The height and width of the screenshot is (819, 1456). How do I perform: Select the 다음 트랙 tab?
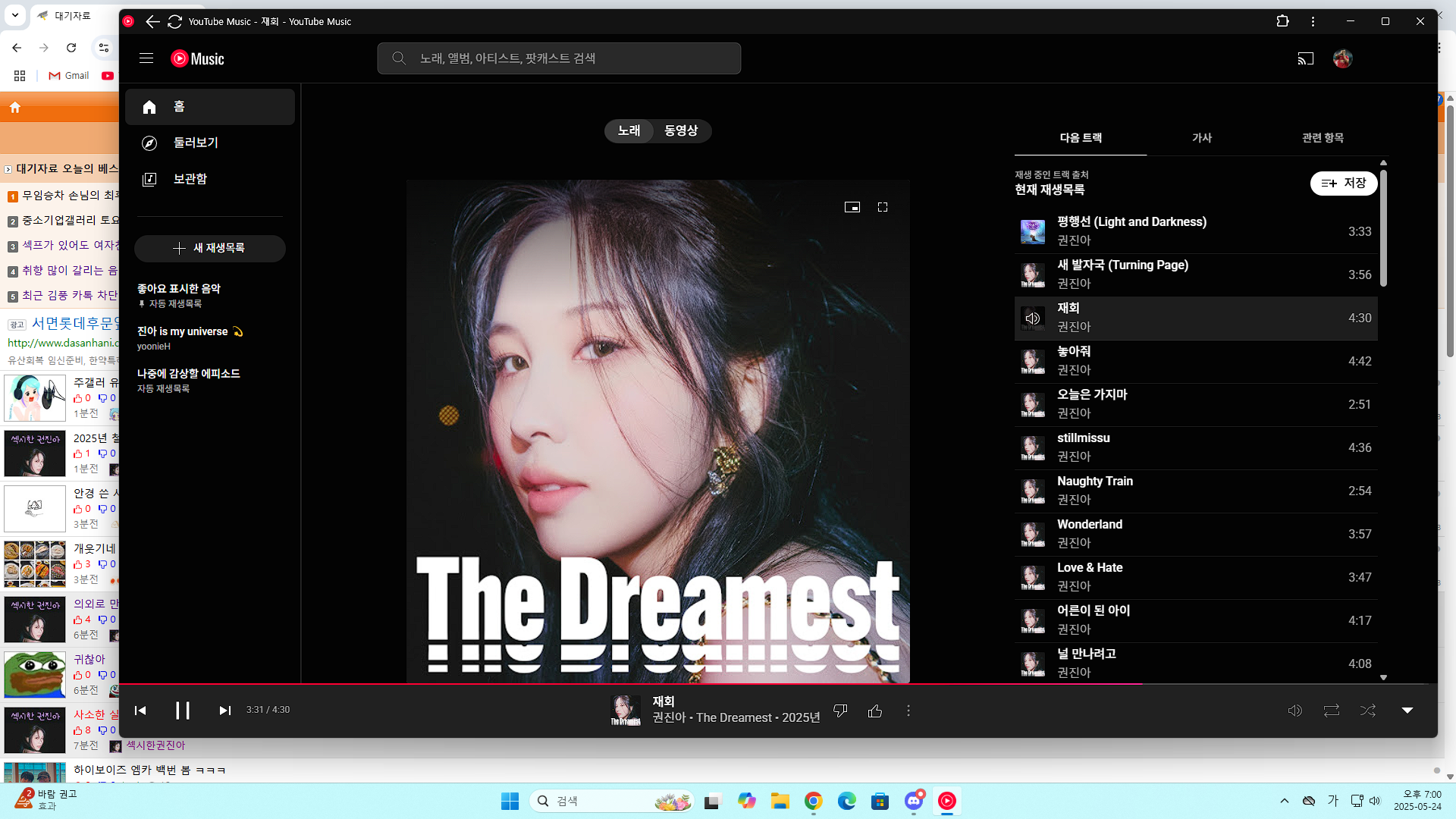[x=1081, y=138]
